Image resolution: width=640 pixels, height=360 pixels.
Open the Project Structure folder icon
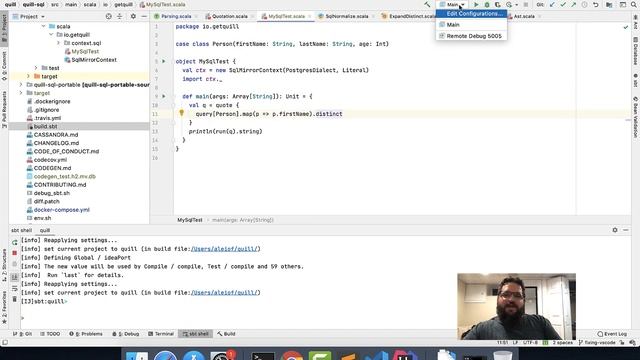tap(609, 4)
